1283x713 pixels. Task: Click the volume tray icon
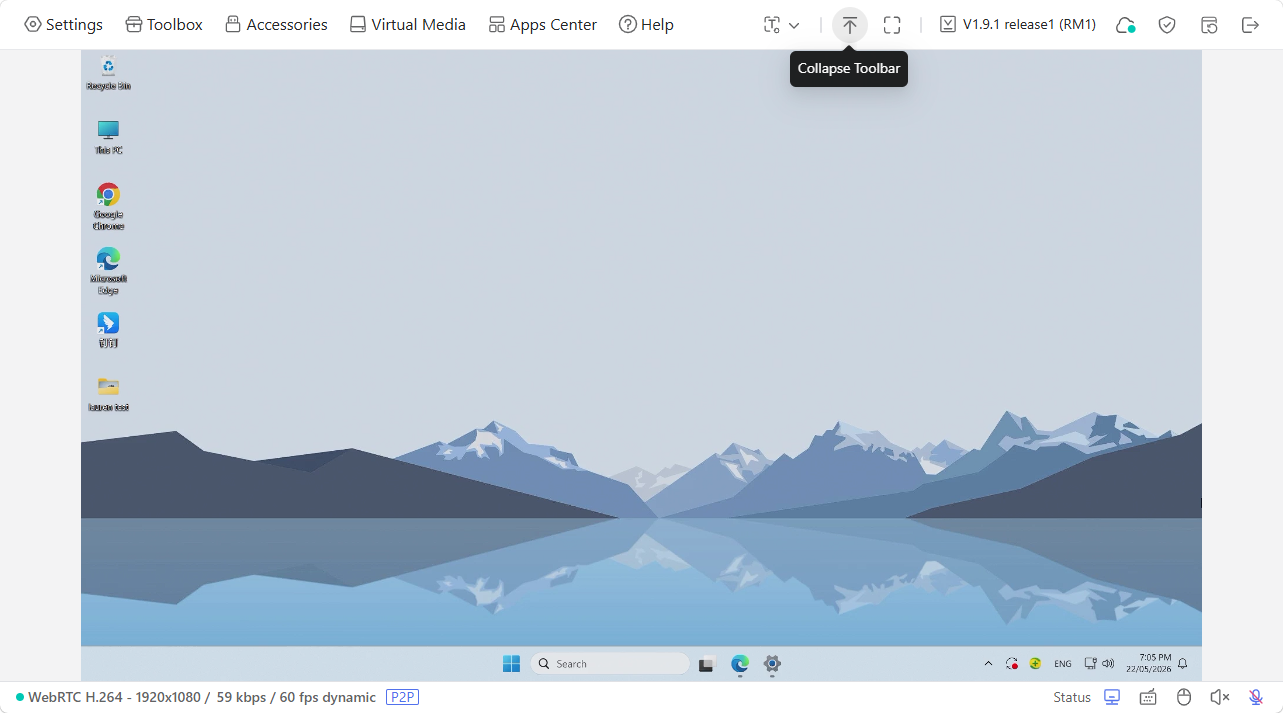pyautogui.click(x=1108, y=664)
